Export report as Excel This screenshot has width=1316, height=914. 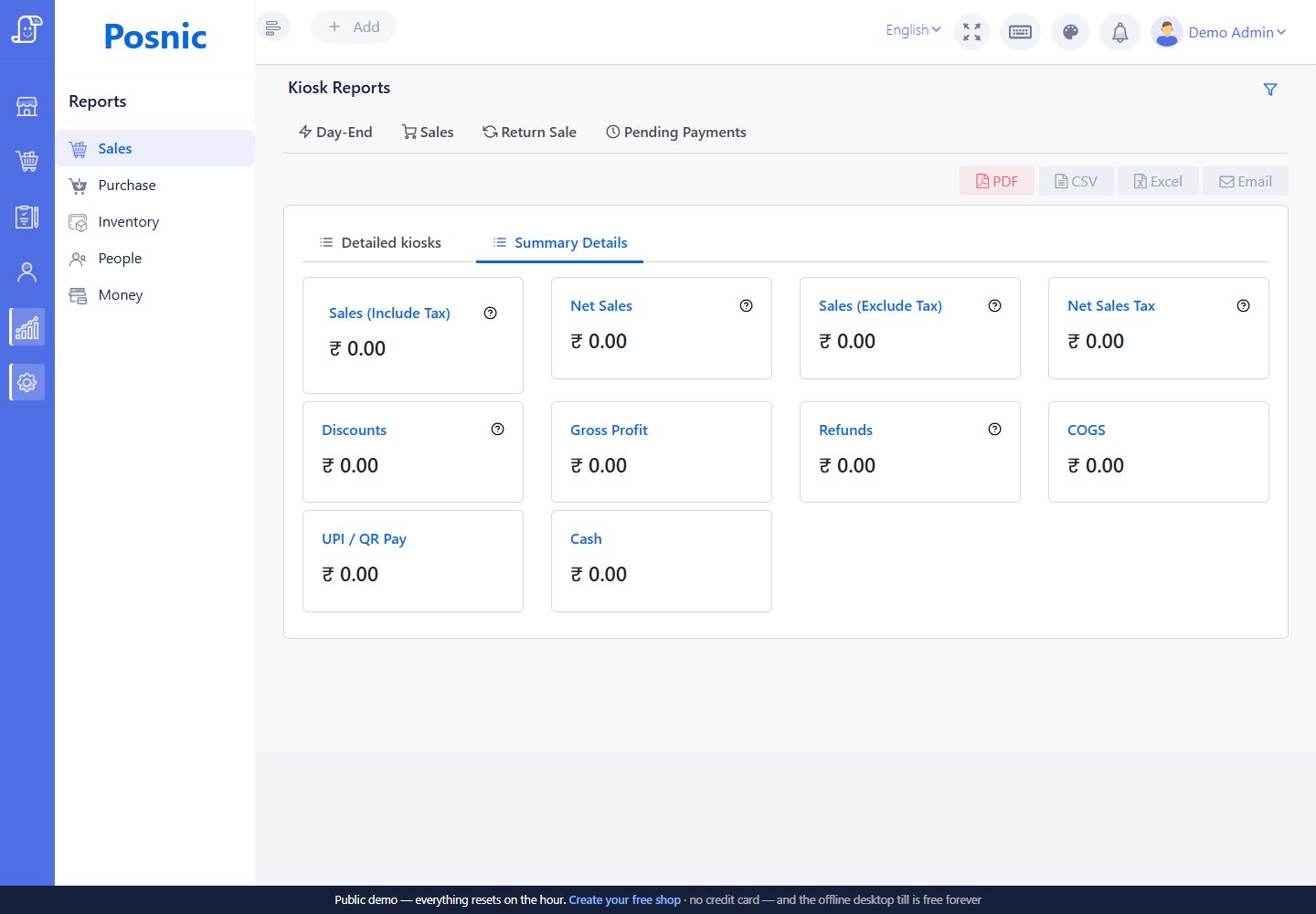1158,181
